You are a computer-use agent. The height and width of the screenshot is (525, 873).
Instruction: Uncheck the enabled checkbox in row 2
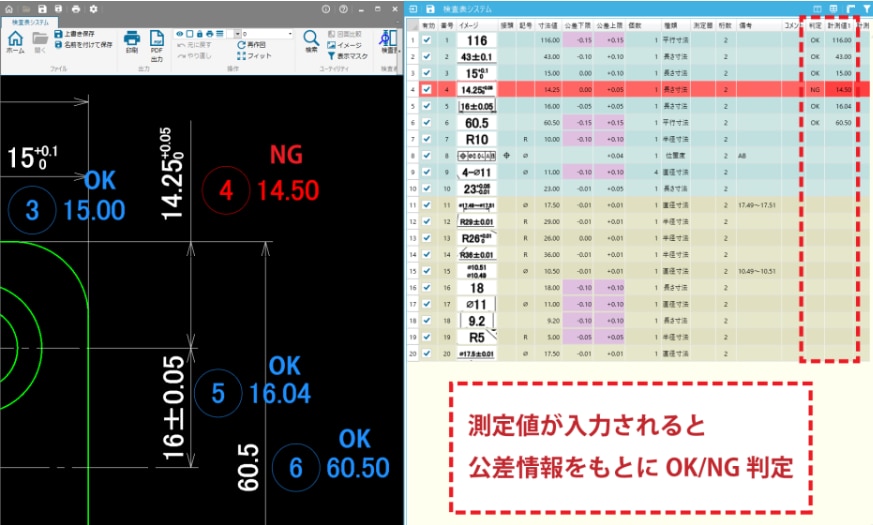tap(427, 56)
